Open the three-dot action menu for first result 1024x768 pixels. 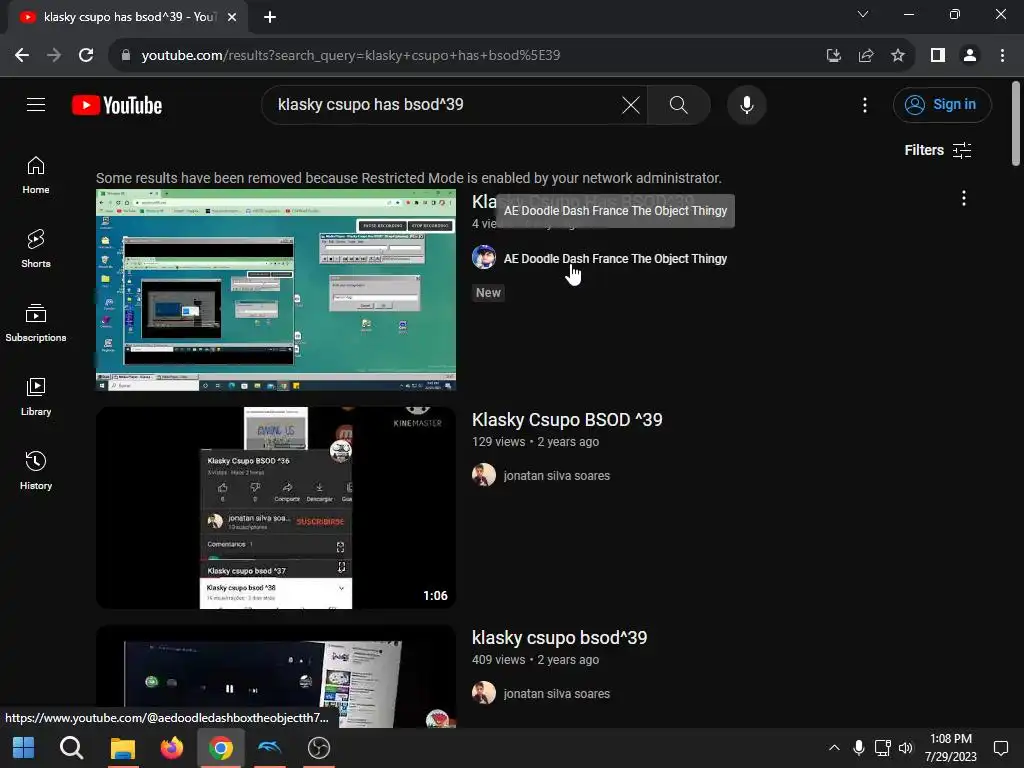point(964,199)
